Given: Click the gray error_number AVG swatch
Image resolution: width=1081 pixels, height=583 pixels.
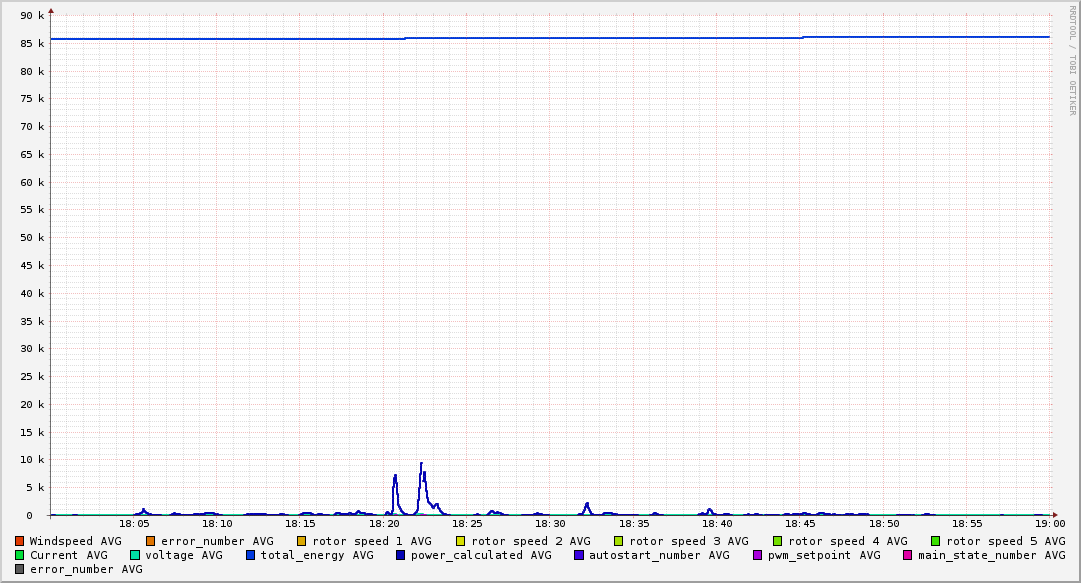Looking at the screenshot, I should pyautogui.click(x=20, y=569).
